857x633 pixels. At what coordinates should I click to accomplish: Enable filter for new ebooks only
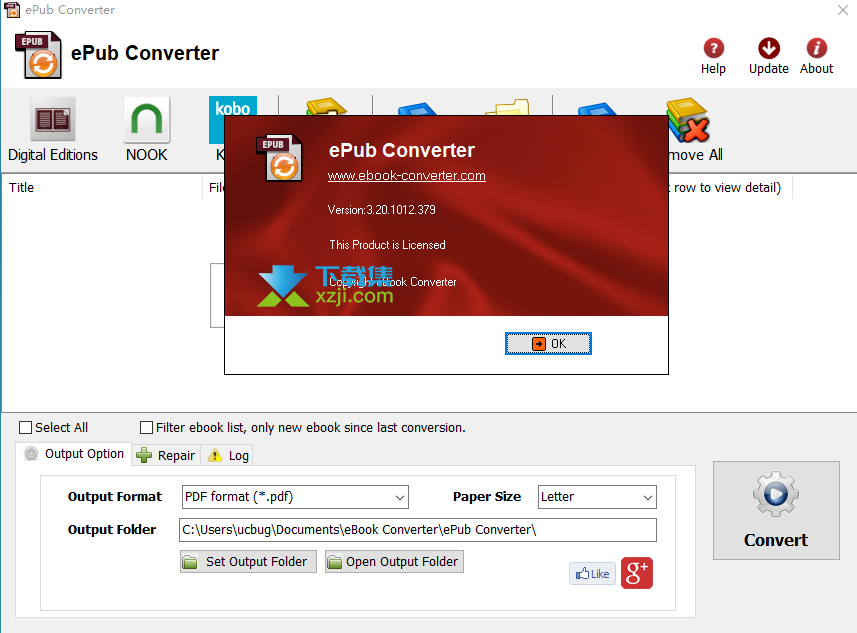pos(146,427)
